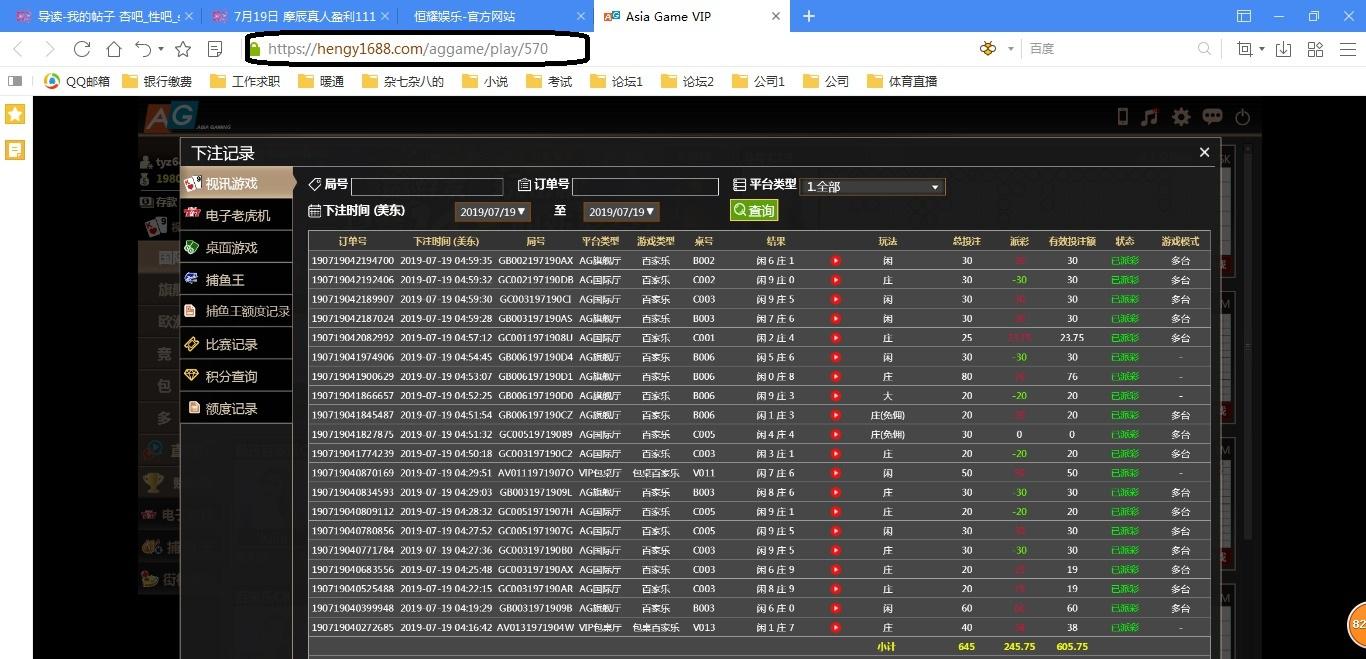The height and width of the screenshot is (659, 1366).
Task: Play replay for order 190719041900629
Action: 836,377
